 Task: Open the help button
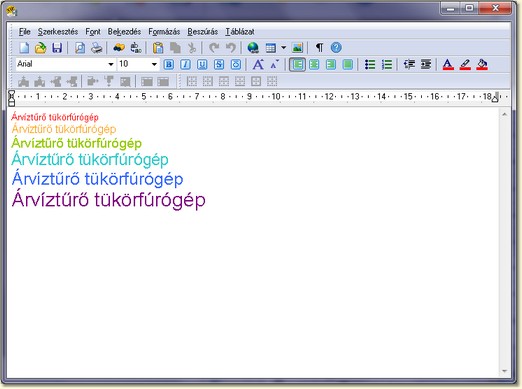(x=336, y=48)
